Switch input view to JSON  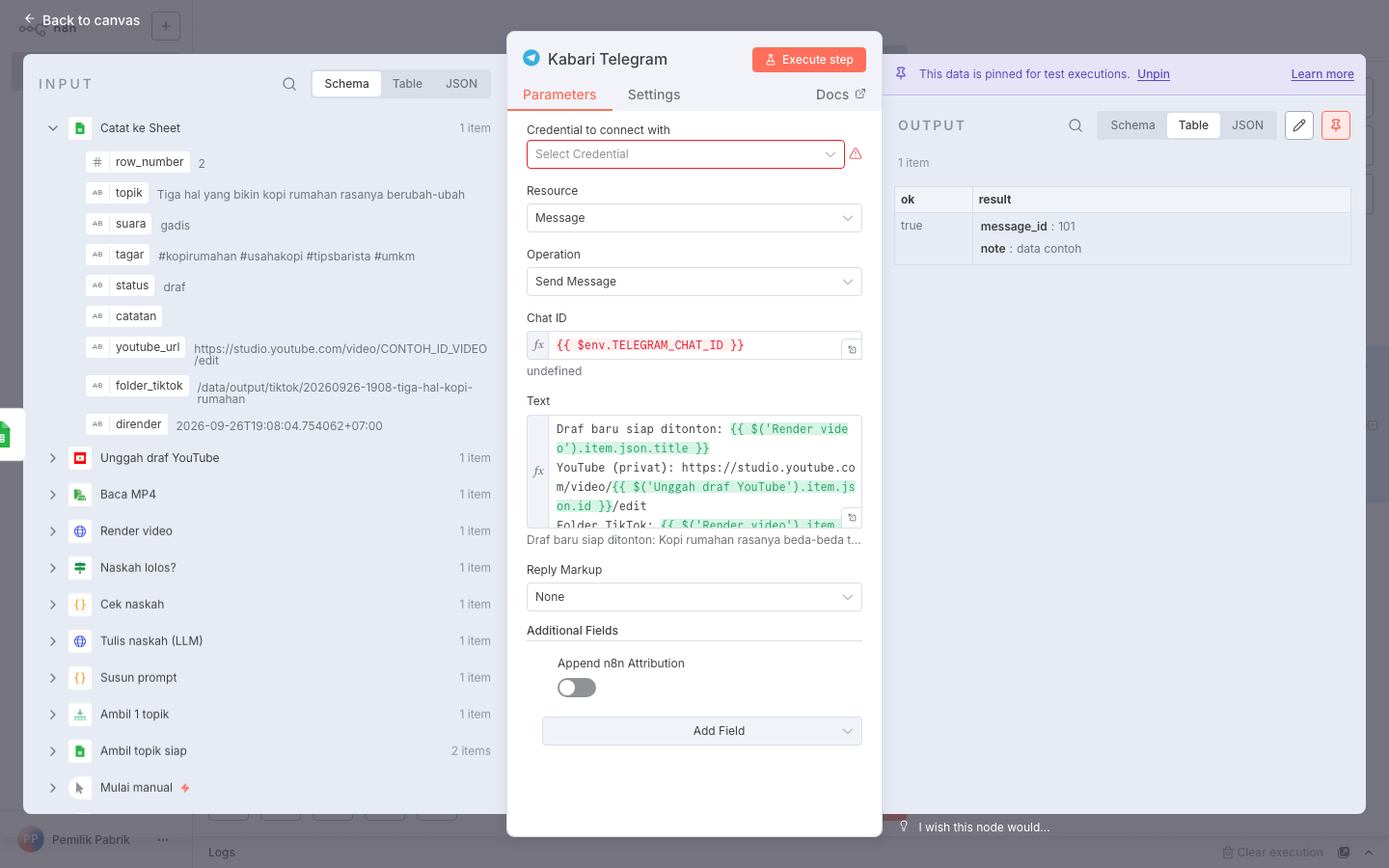pyautogui.click(x=461, y=84)
